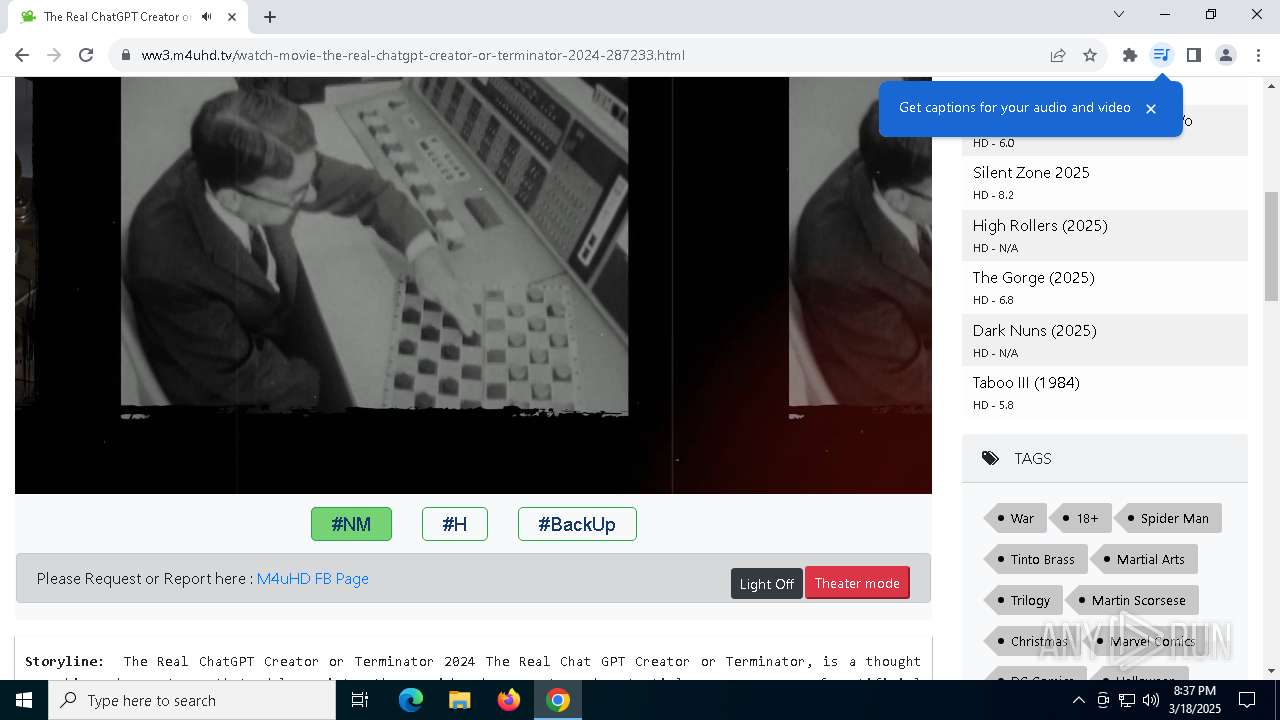Select the Tinto Brass tag
1280x720 pixels.
[1036, 559]
